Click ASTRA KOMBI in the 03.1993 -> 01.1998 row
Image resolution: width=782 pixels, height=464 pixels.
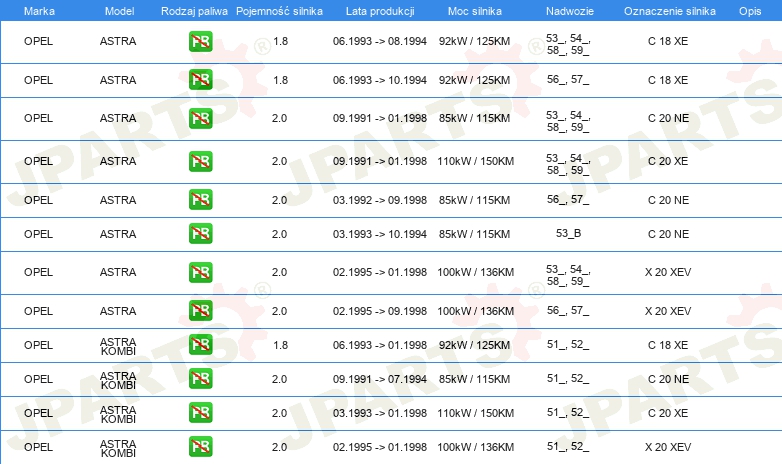click(x=118, y=414)
